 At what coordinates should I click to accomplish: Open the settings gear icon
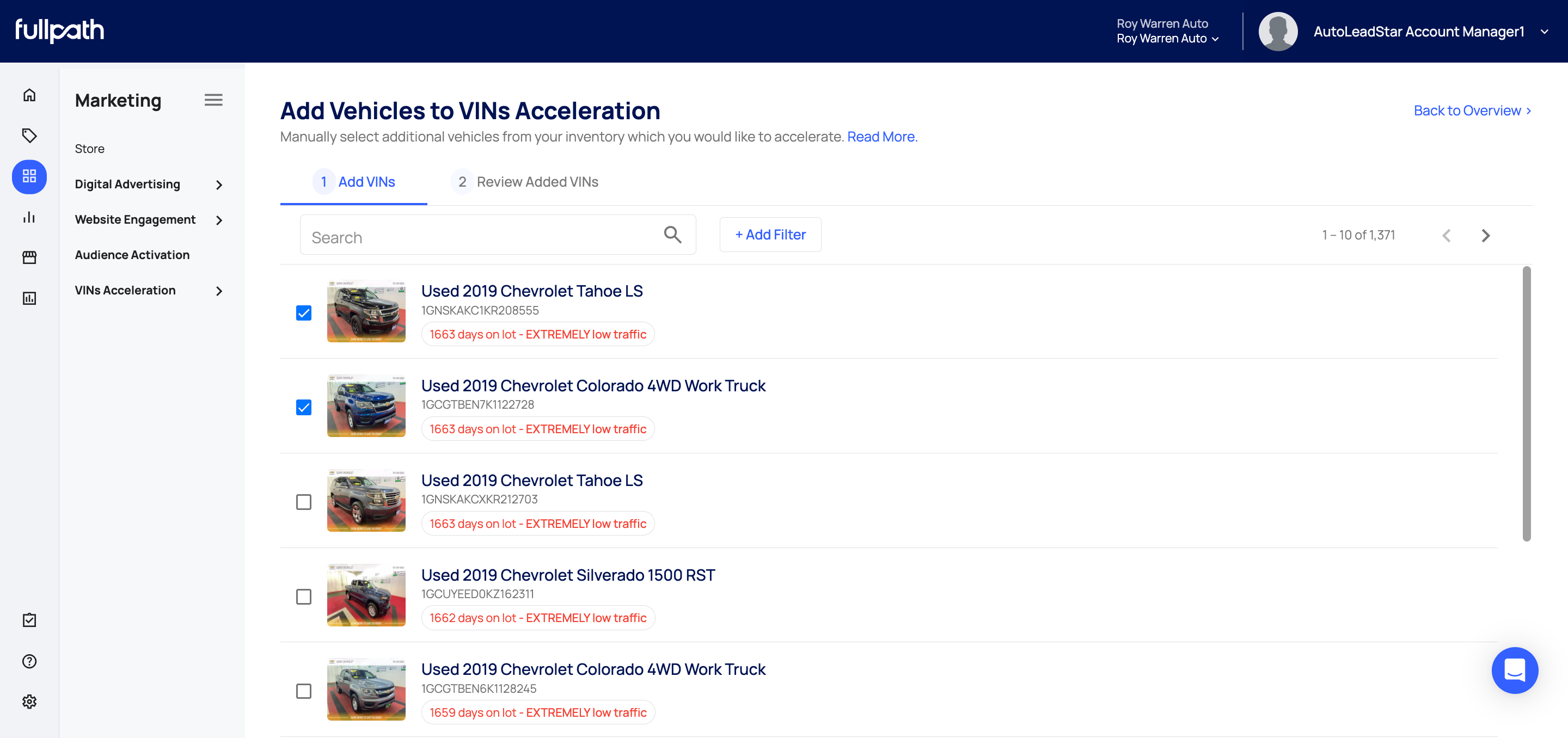(x=29, y=702)
